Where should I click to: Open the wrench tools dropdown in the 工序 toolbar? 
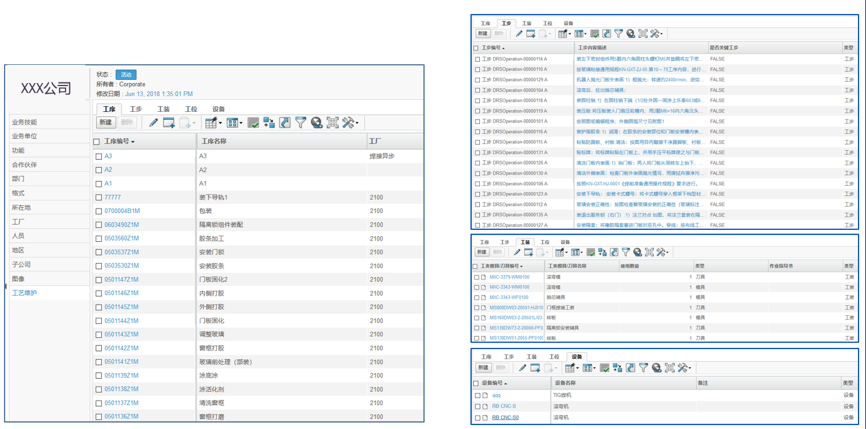point(351,123)
